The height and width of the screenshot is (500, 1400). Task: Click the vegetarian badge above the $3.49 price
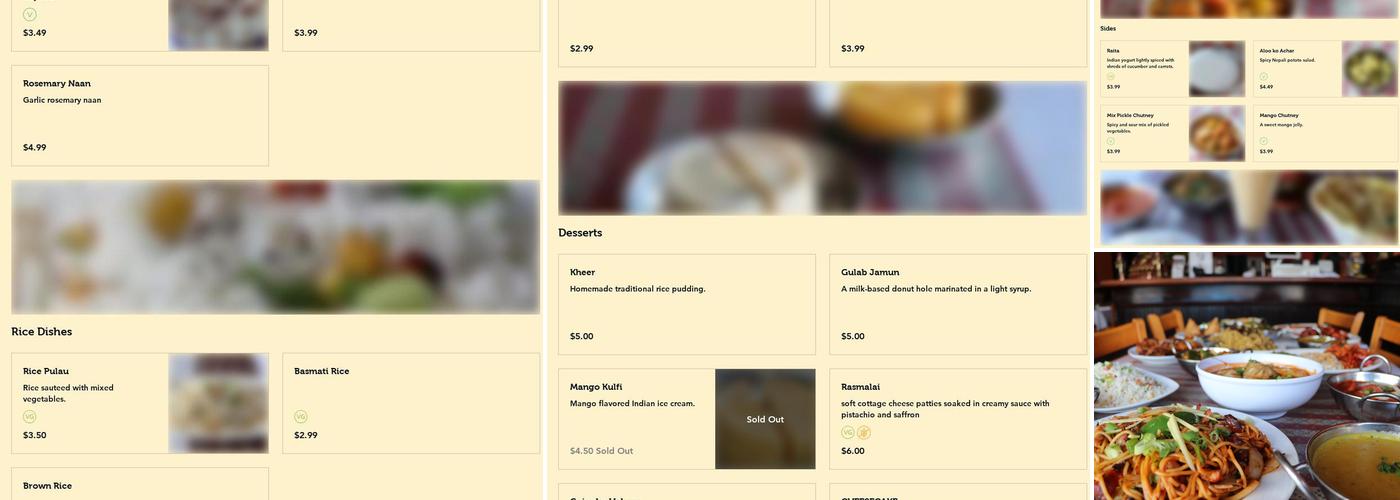pyautogui.click(x=29, y=15)
